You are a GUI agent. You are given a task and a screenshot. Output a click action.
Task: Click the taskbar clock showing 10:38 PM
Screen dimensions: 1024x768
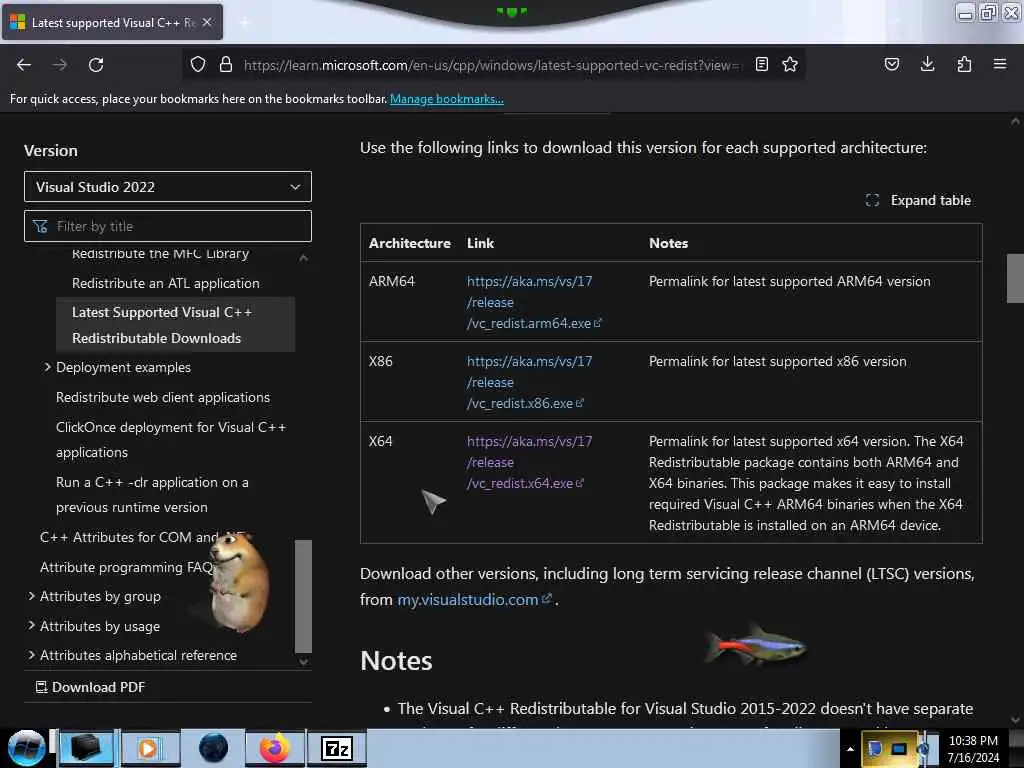[x=973, y=749]
